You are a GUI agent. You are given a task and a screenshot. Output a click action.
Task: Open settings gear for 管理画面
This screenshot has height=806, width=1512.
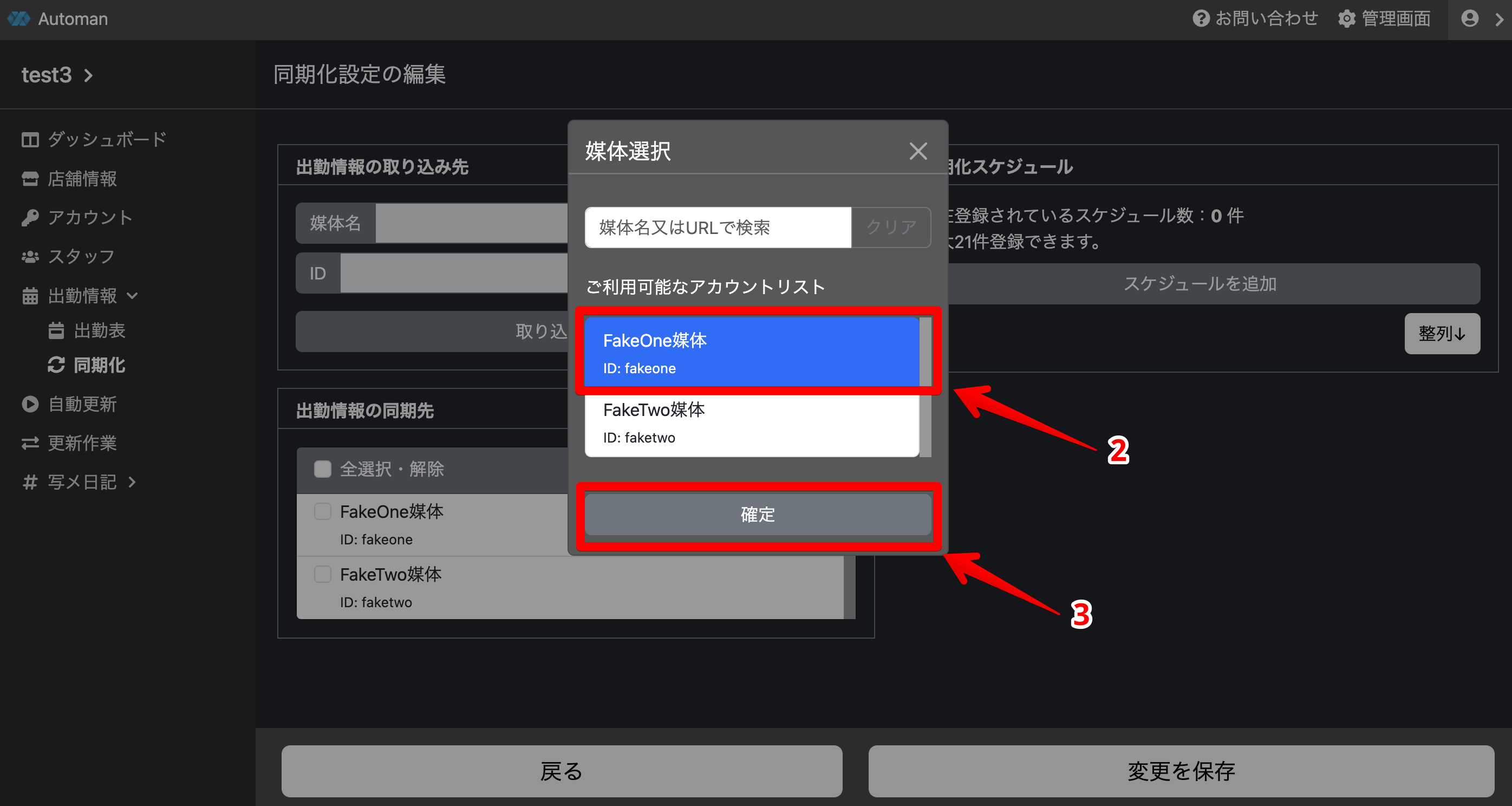(1346, 19)
